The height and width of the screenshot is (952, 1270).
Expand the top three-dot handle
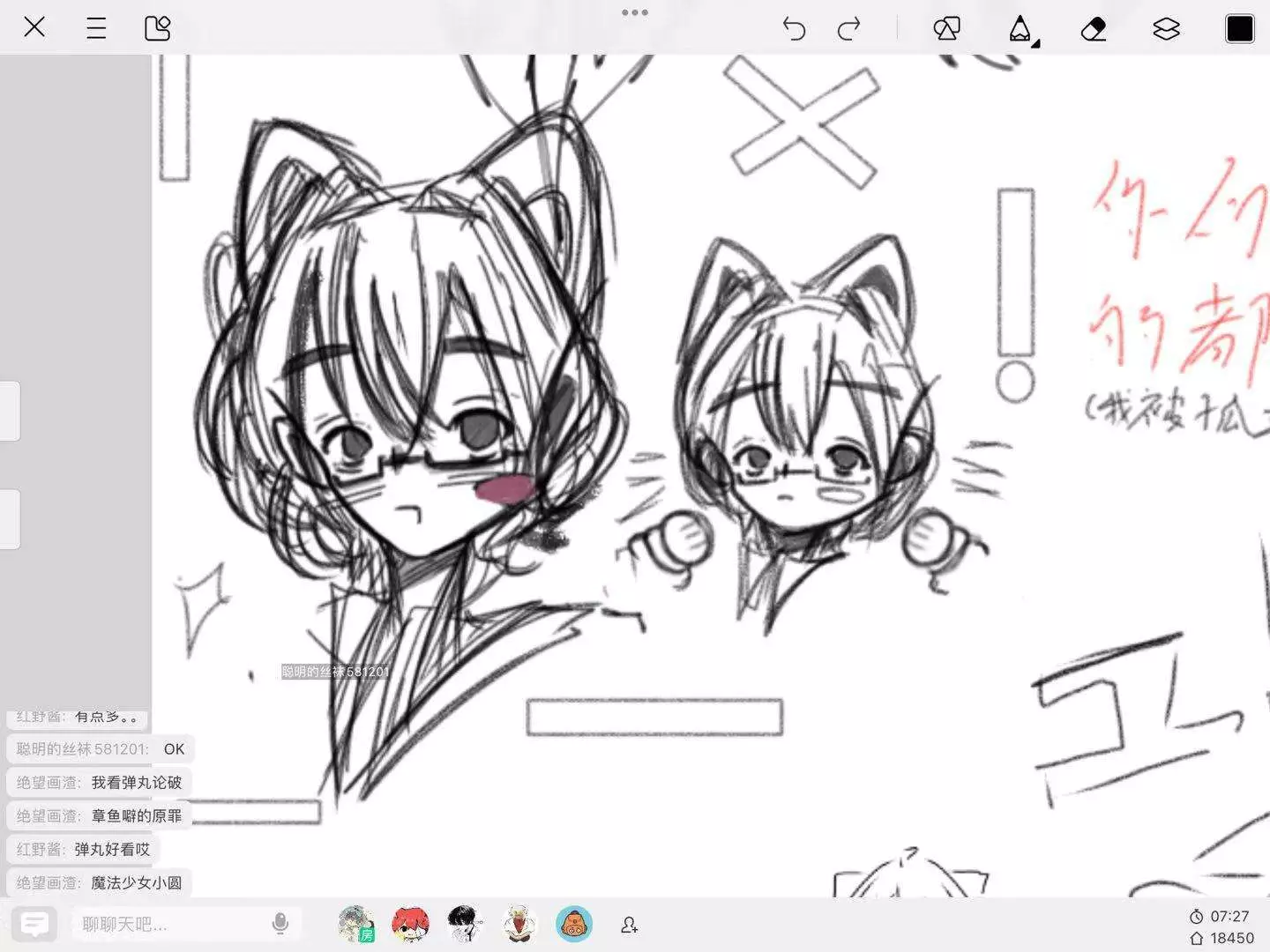click(x=635, y=12)
